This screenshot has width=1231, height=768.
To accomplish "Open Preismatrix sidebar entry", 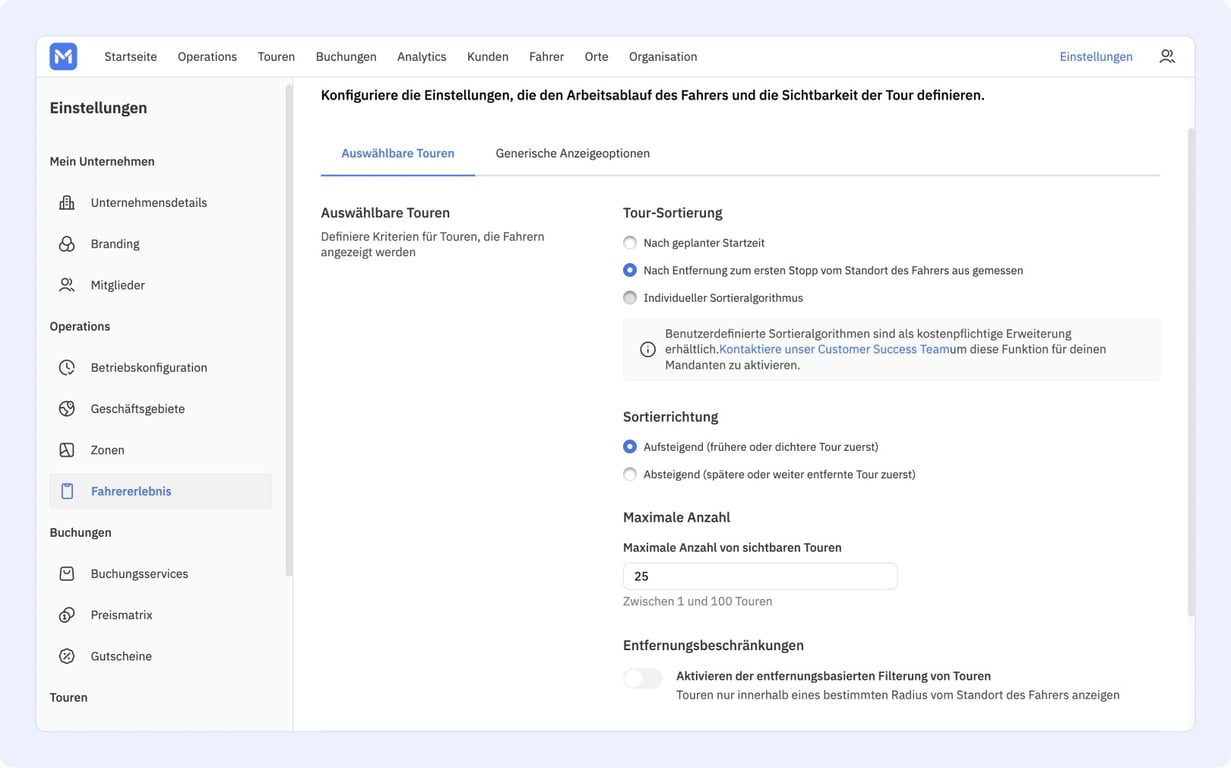I will pos(160,615).
